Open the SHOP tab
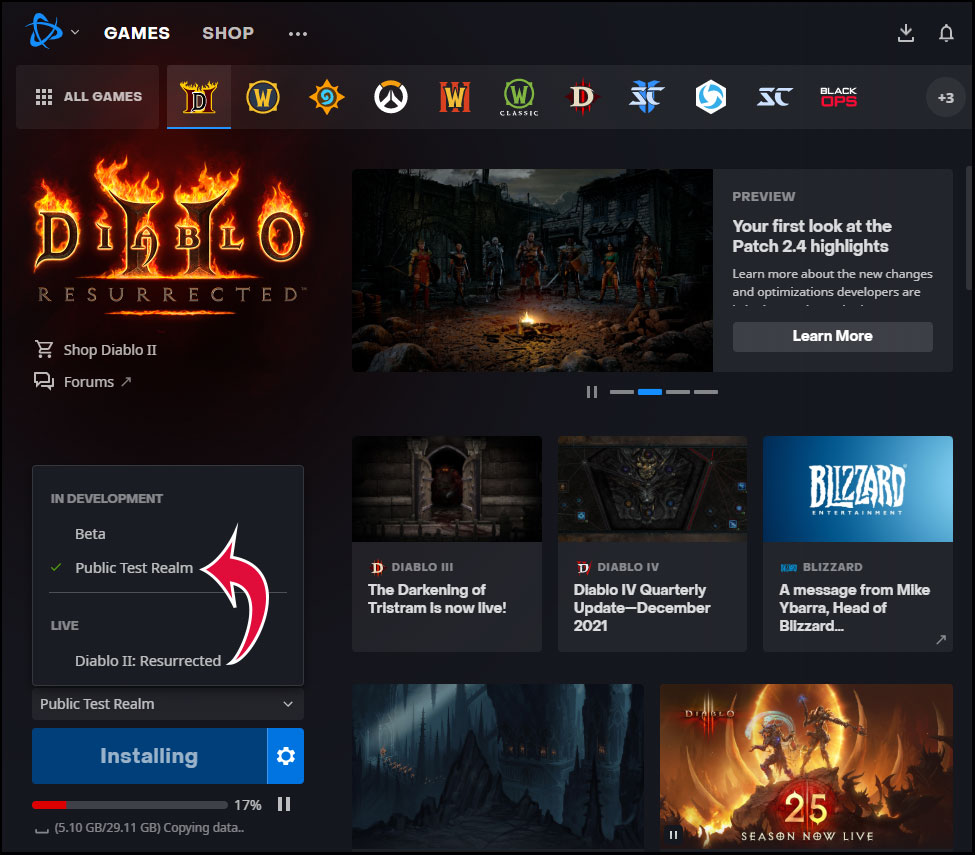Screen dimensions: 975x855 [228, 33]
